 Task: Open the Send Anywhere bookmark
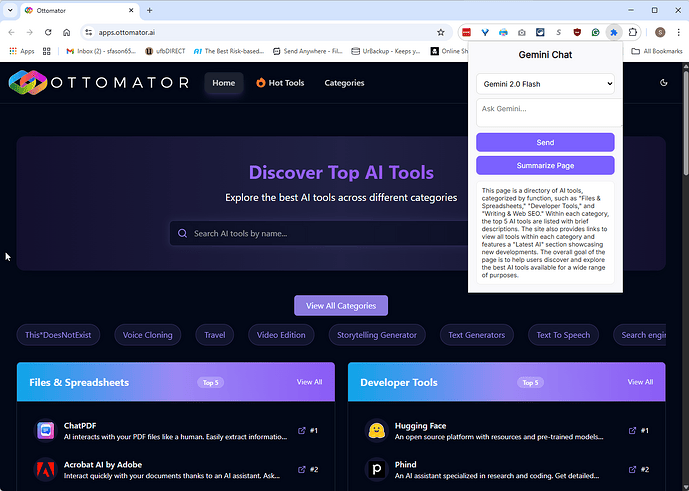click(x=308, y=51)
